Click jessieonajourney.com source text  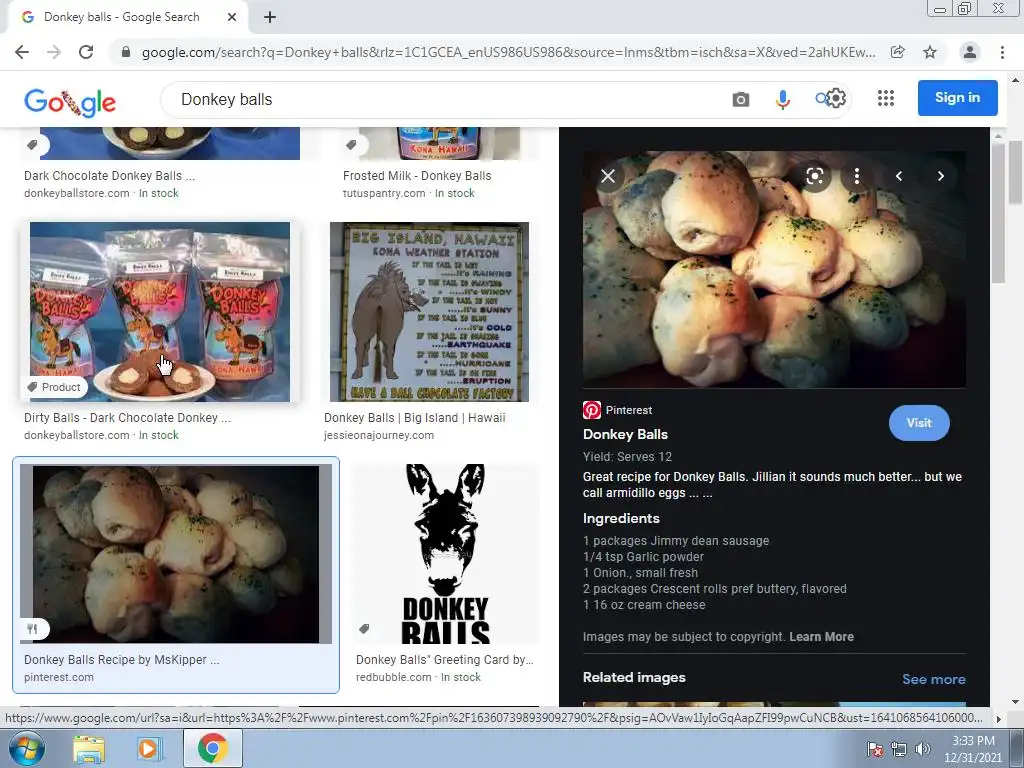(x=379, y=435)
